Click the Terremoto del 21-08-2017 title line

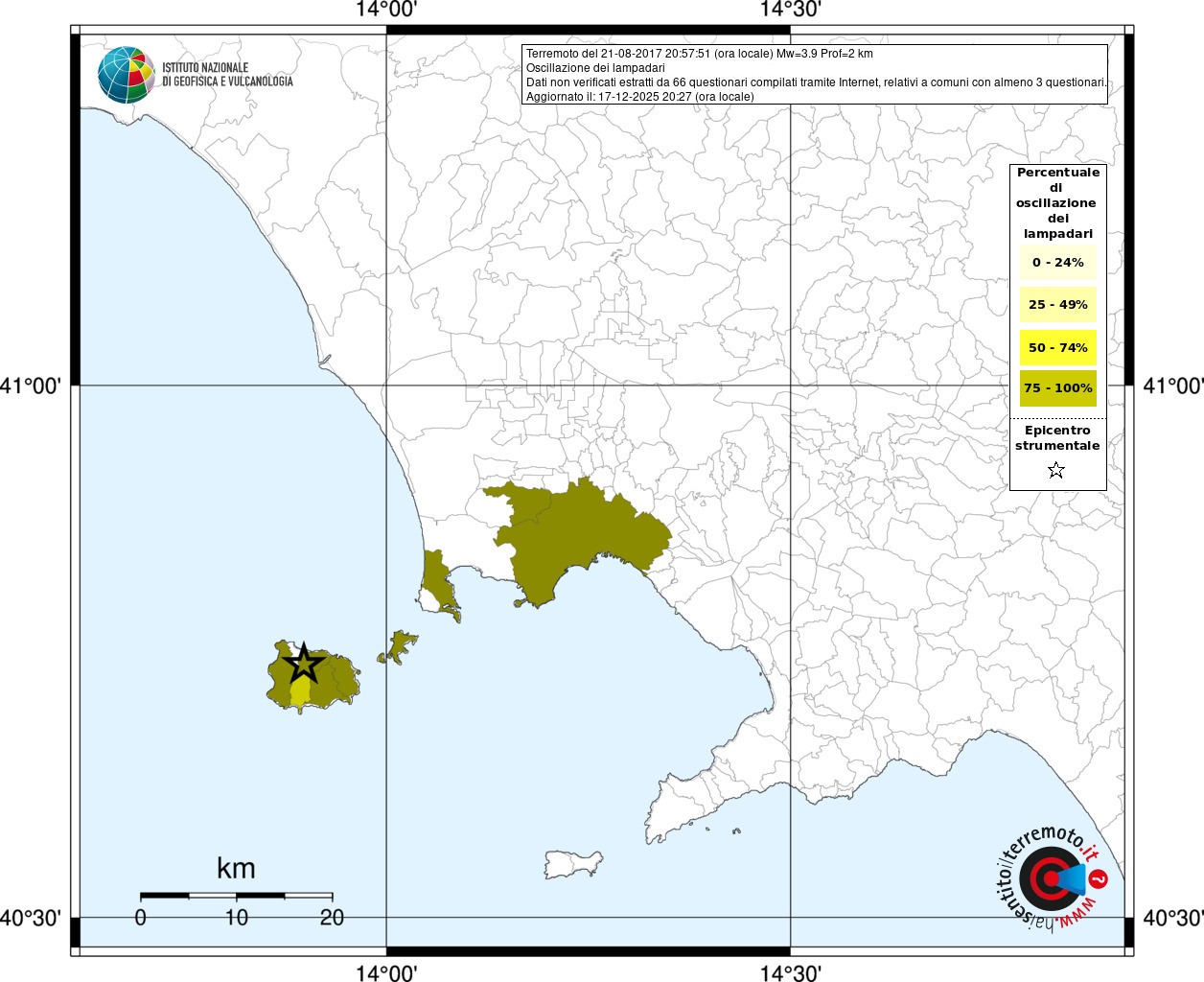(x=700, y=54)
